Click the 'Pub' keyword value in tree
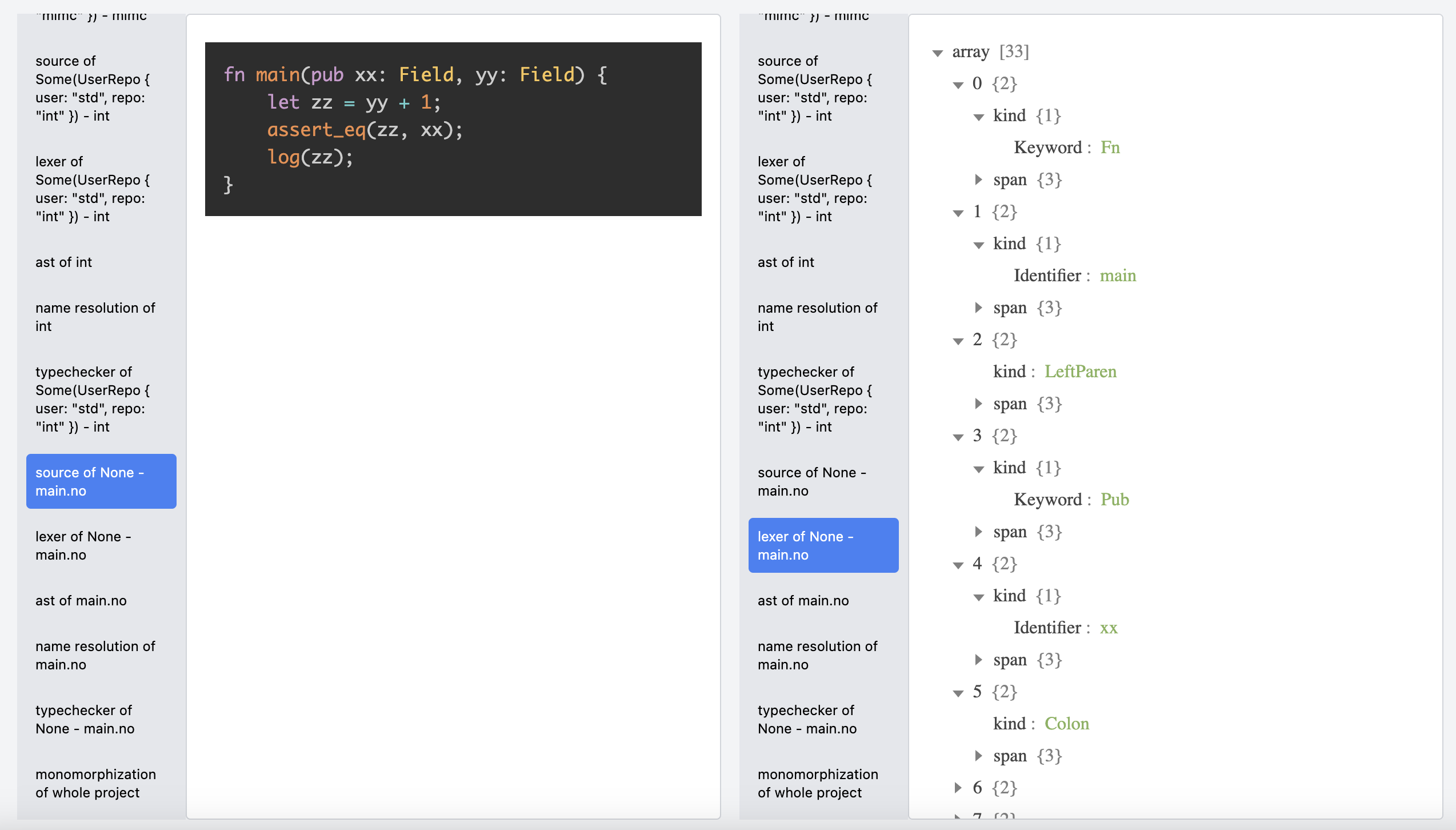The height and width of the screenshot is (830, 1456). pos(1114,500)
